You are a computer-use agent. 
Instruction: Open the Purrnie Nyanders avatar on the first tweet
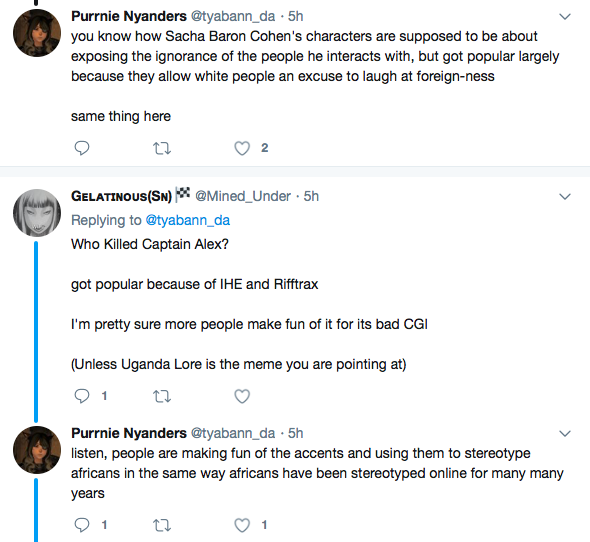[x=37, y=33]
